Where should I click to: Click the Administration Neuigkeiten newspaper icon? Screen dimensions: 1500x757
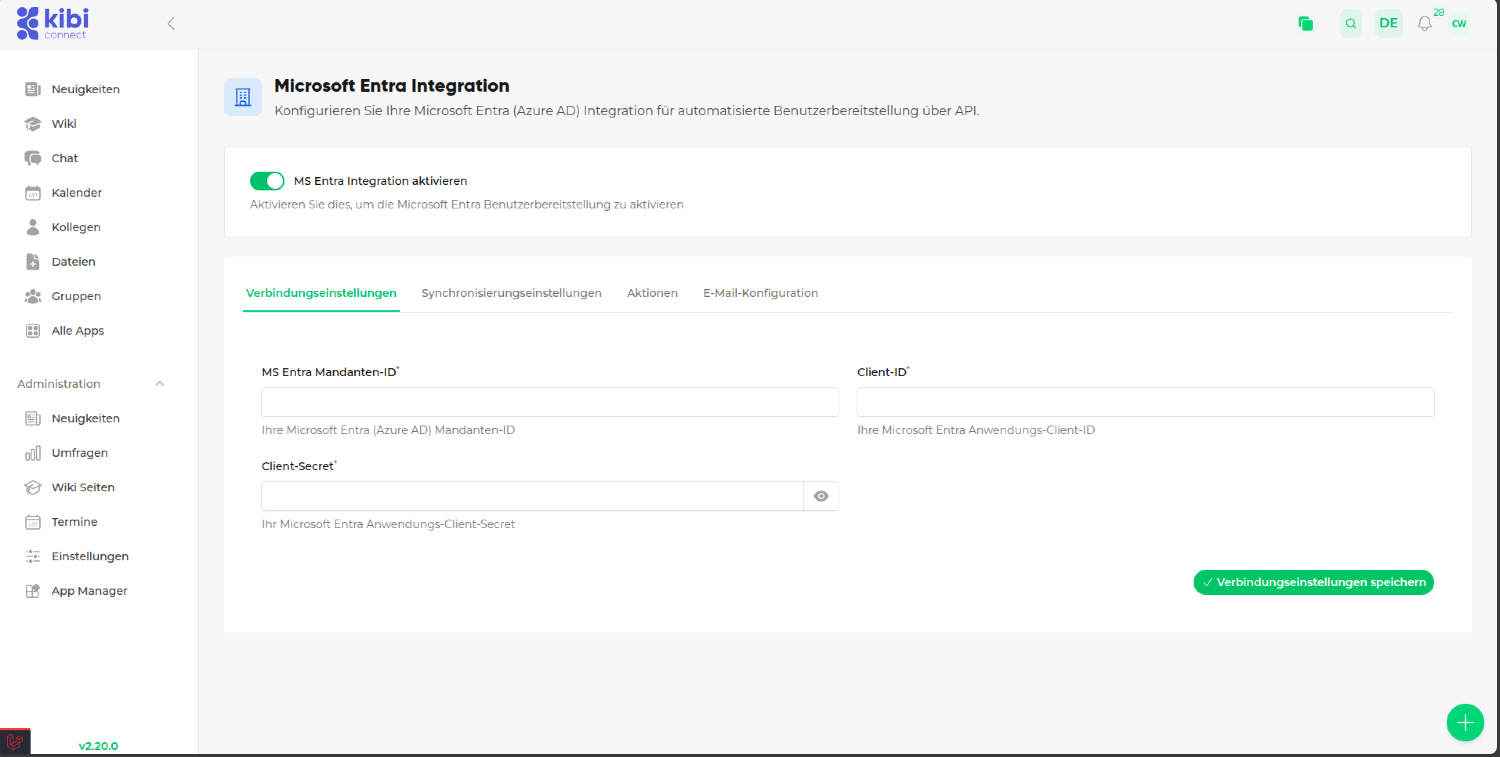pos(33,418)
